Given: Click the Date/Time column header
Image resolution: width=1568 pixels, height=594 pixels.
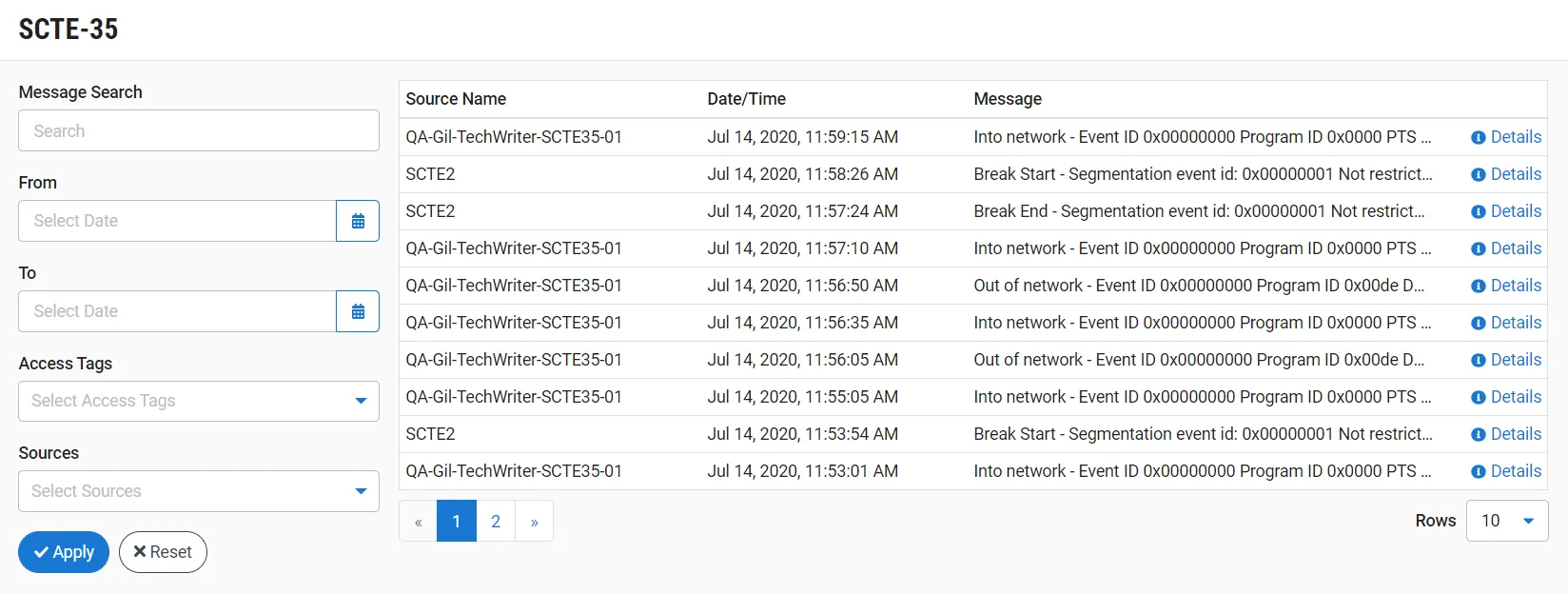Looking at the screenshot, I should (x=747, y=99).
